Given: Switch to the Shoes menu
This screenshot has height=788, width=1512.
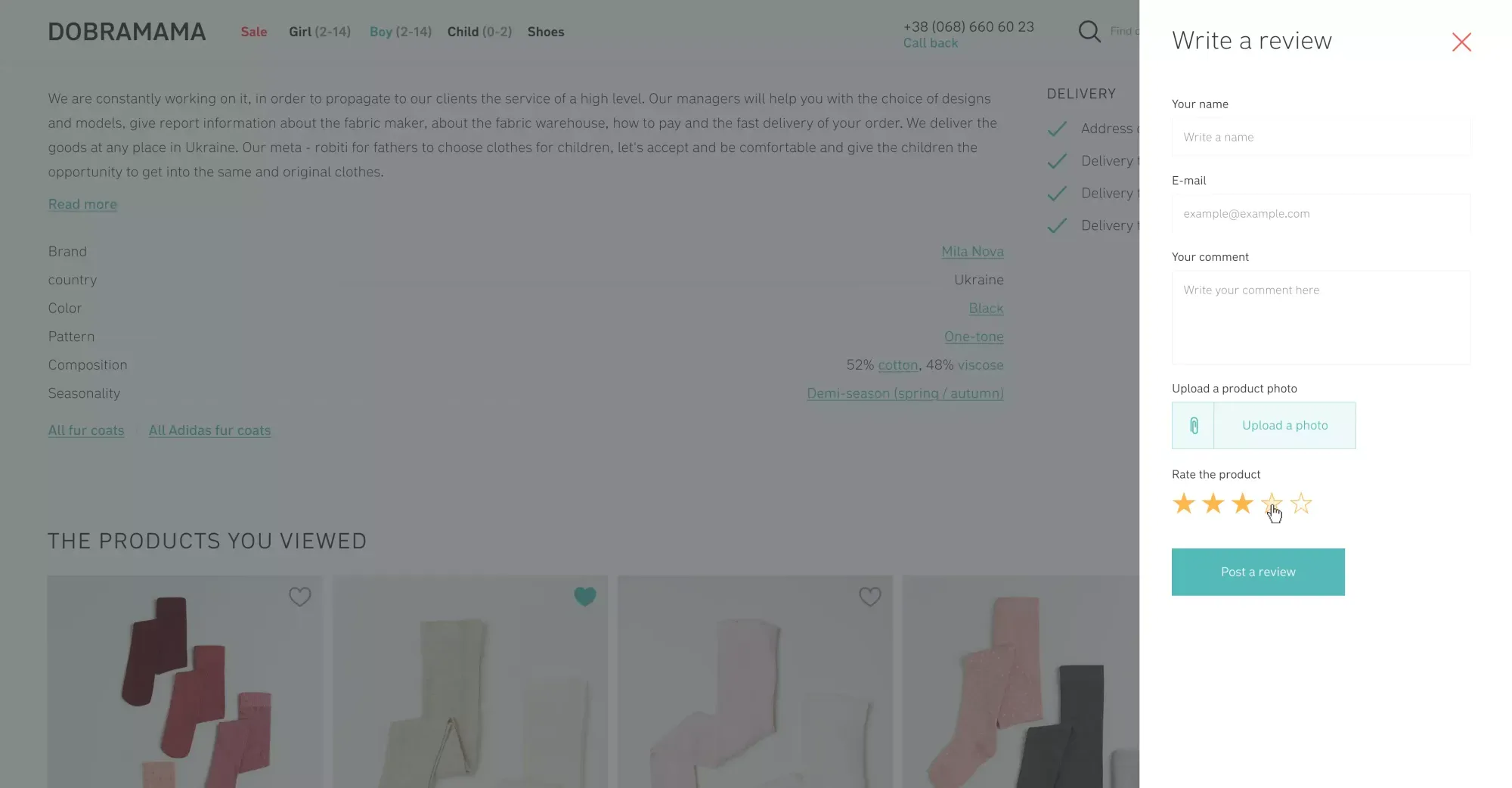Looking at the screenshot, I should point(545,32).
